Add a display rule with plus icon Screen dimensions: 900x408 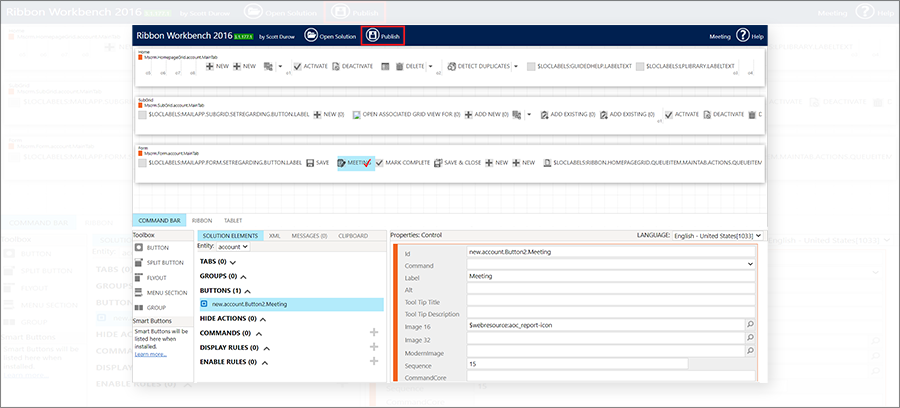click(x=374, y=347)
